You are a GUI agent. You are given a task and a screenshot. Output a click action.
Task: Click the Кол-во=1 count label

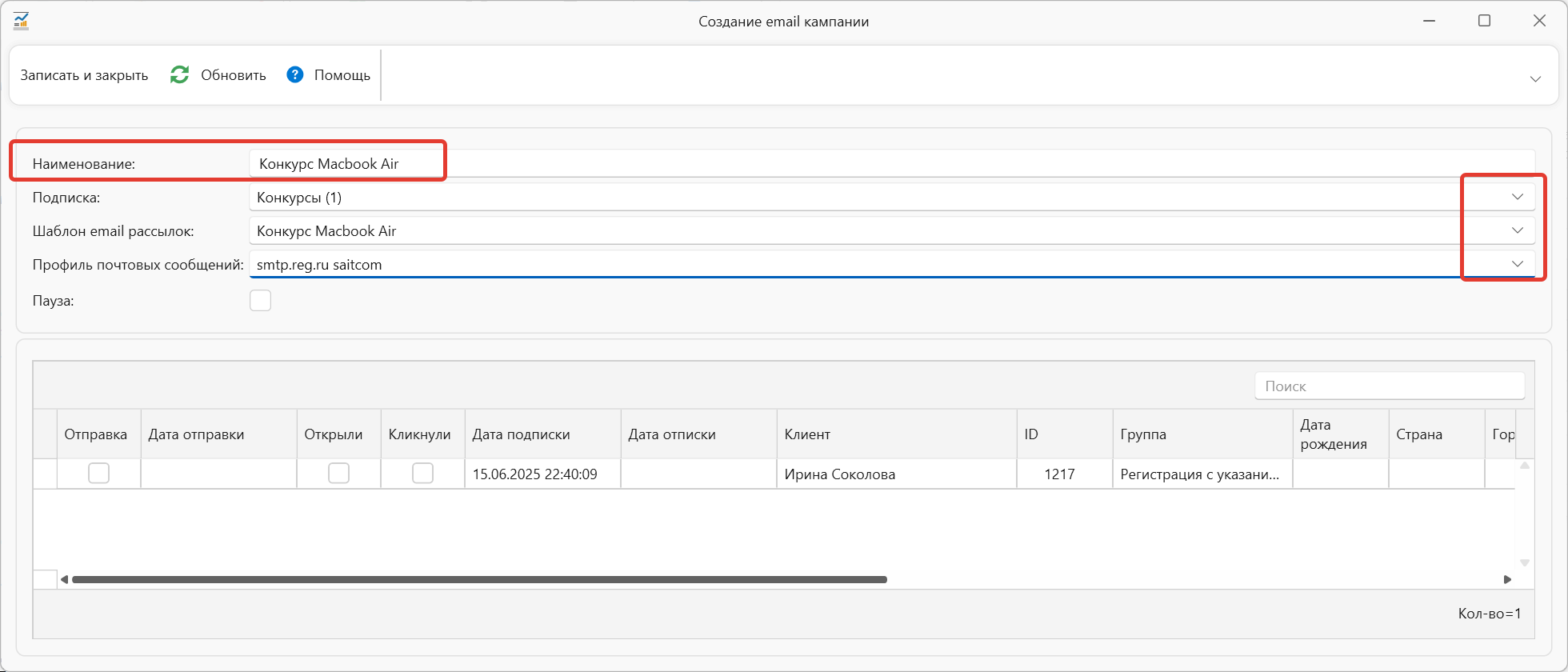click(1490, 614)
